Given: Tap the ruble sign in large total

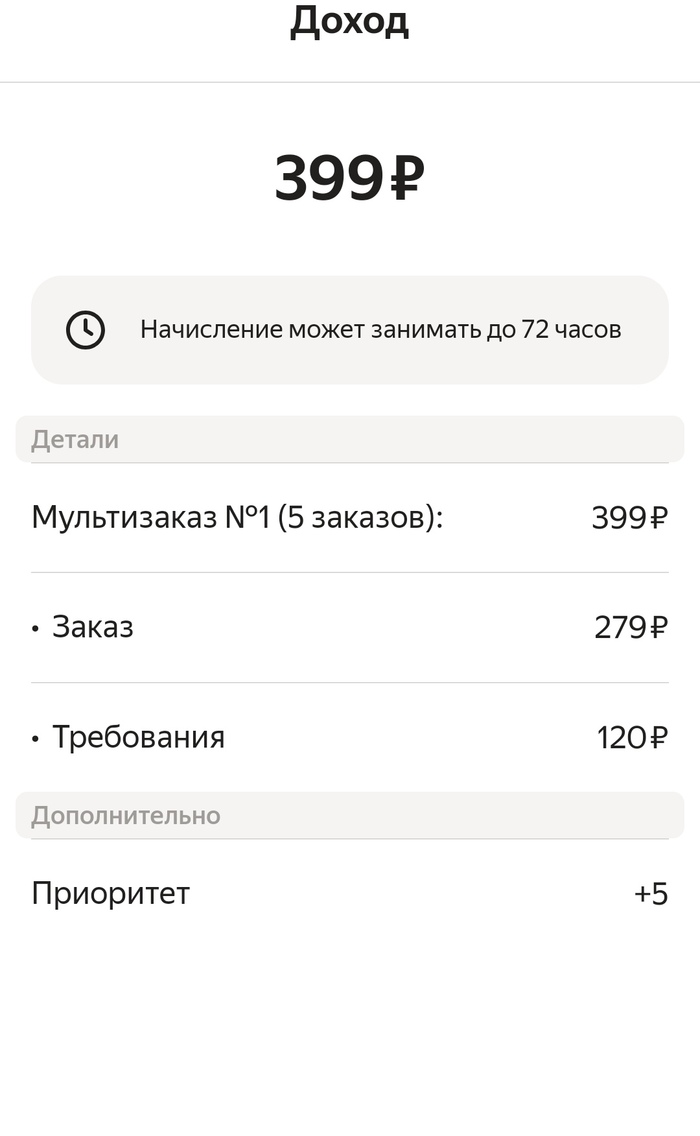Looking at the screenshot, I should tap(404, 178).
